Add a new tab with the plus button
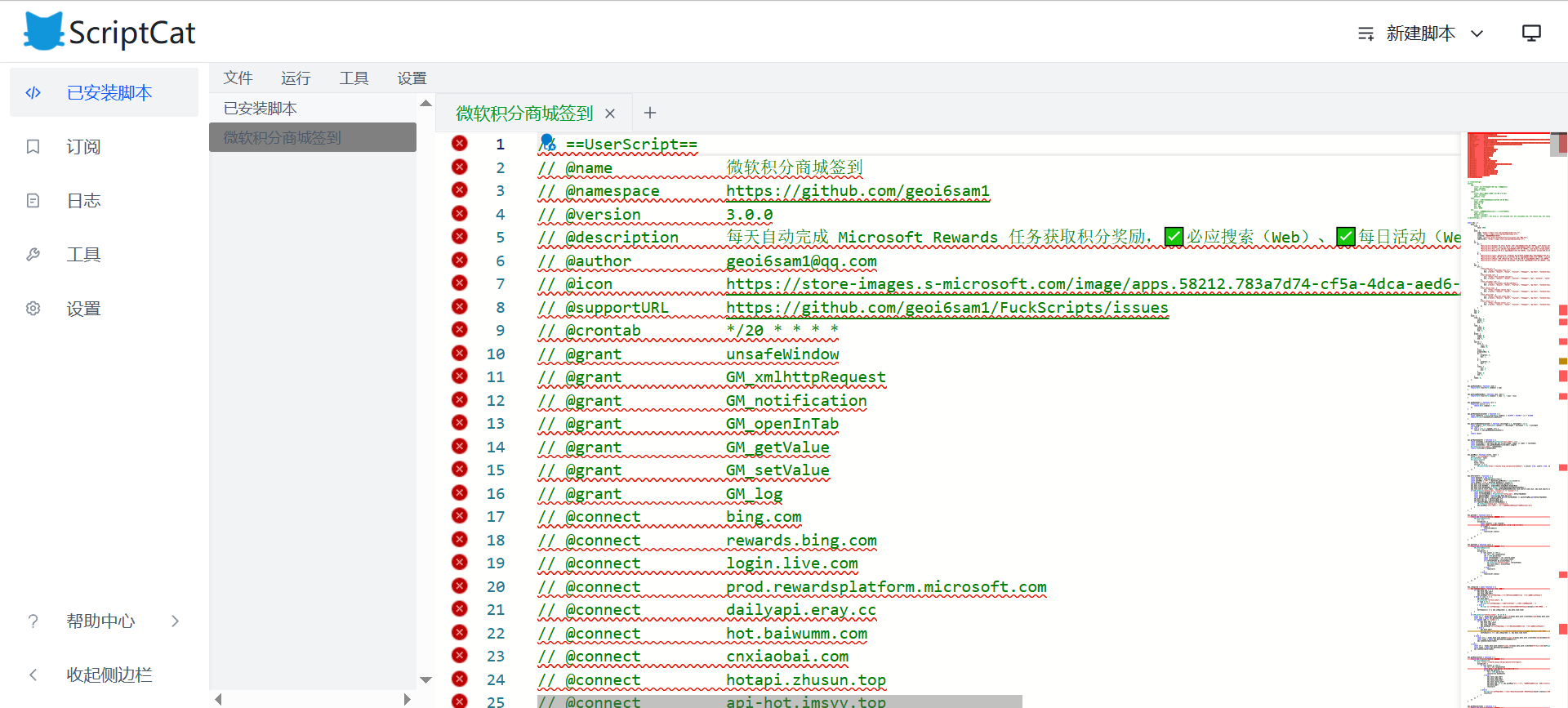This screenshot has height=708, width=1568. click(650, 114)
